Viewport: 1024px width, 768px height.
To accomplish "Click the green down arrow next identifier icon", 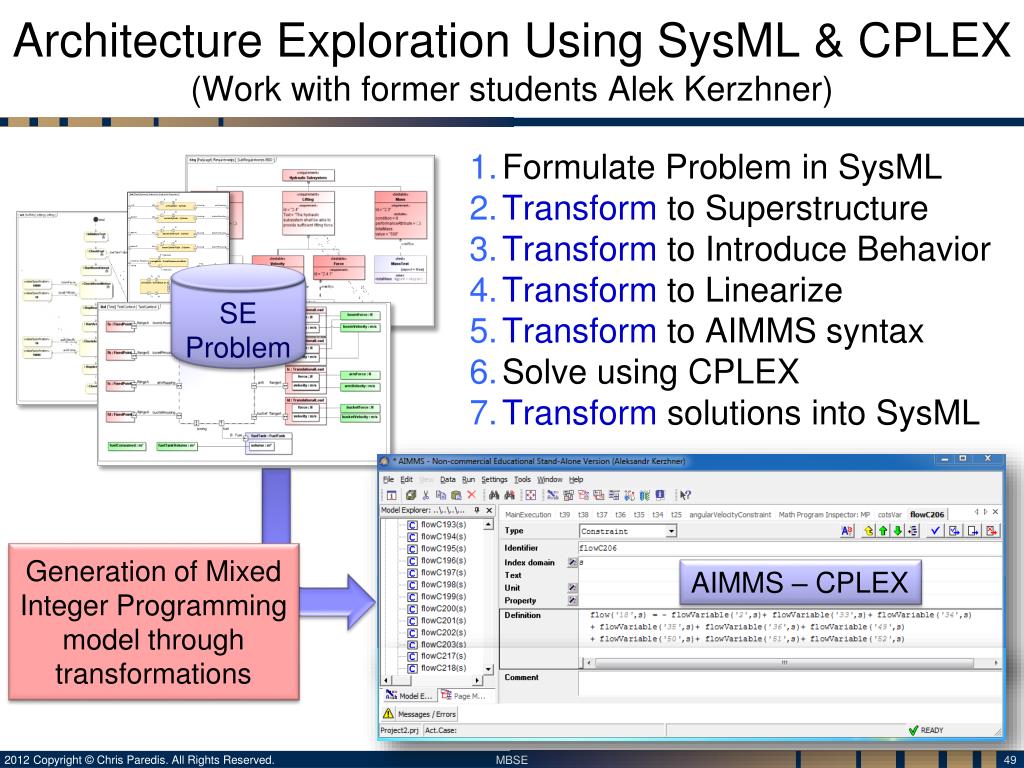I will [898, 531].
